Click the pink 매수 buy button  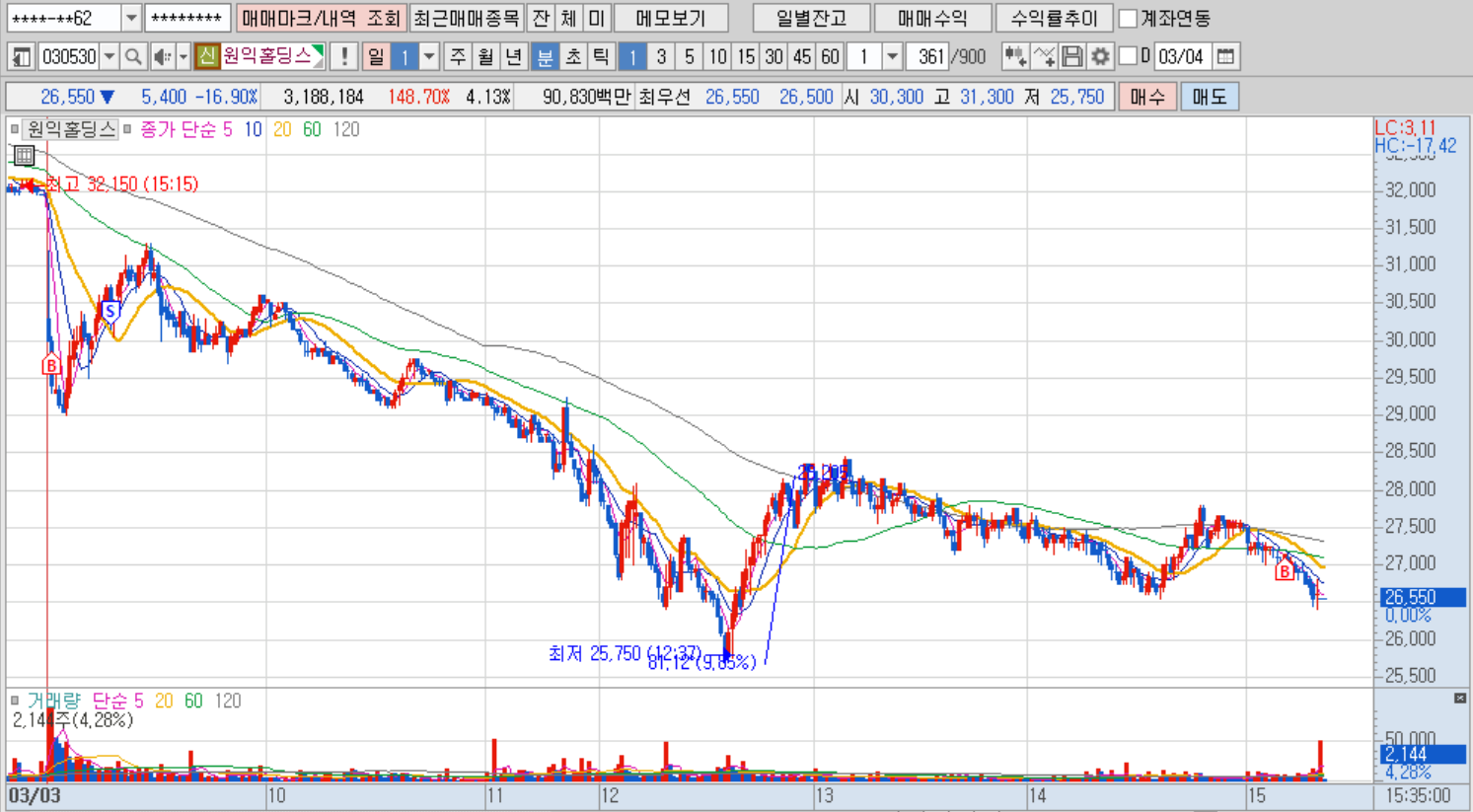pyautogui.click(x=1146, y=97)
